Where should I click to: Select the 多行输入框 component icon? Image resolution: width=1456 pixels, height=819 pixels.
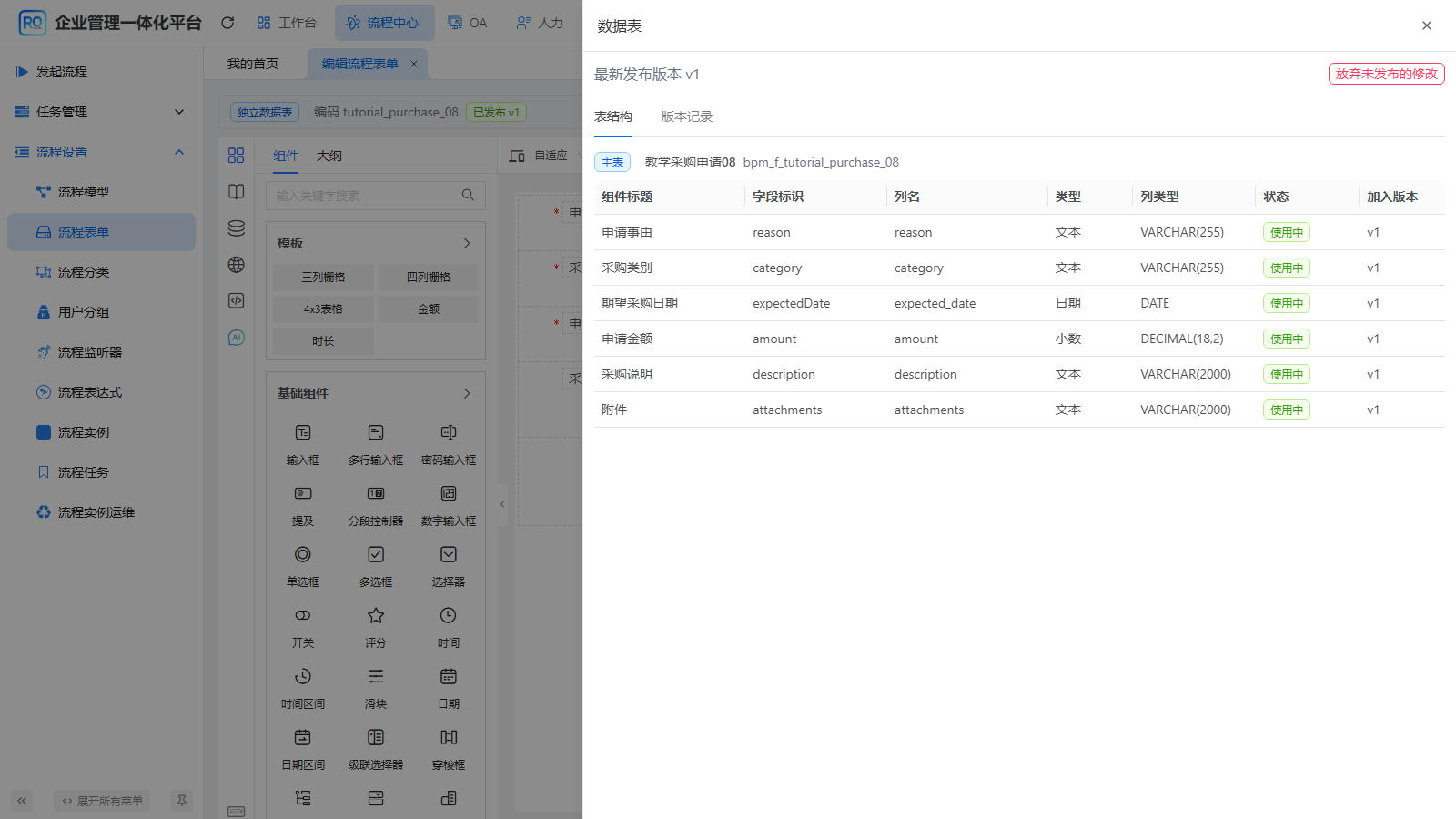[376, 432]
